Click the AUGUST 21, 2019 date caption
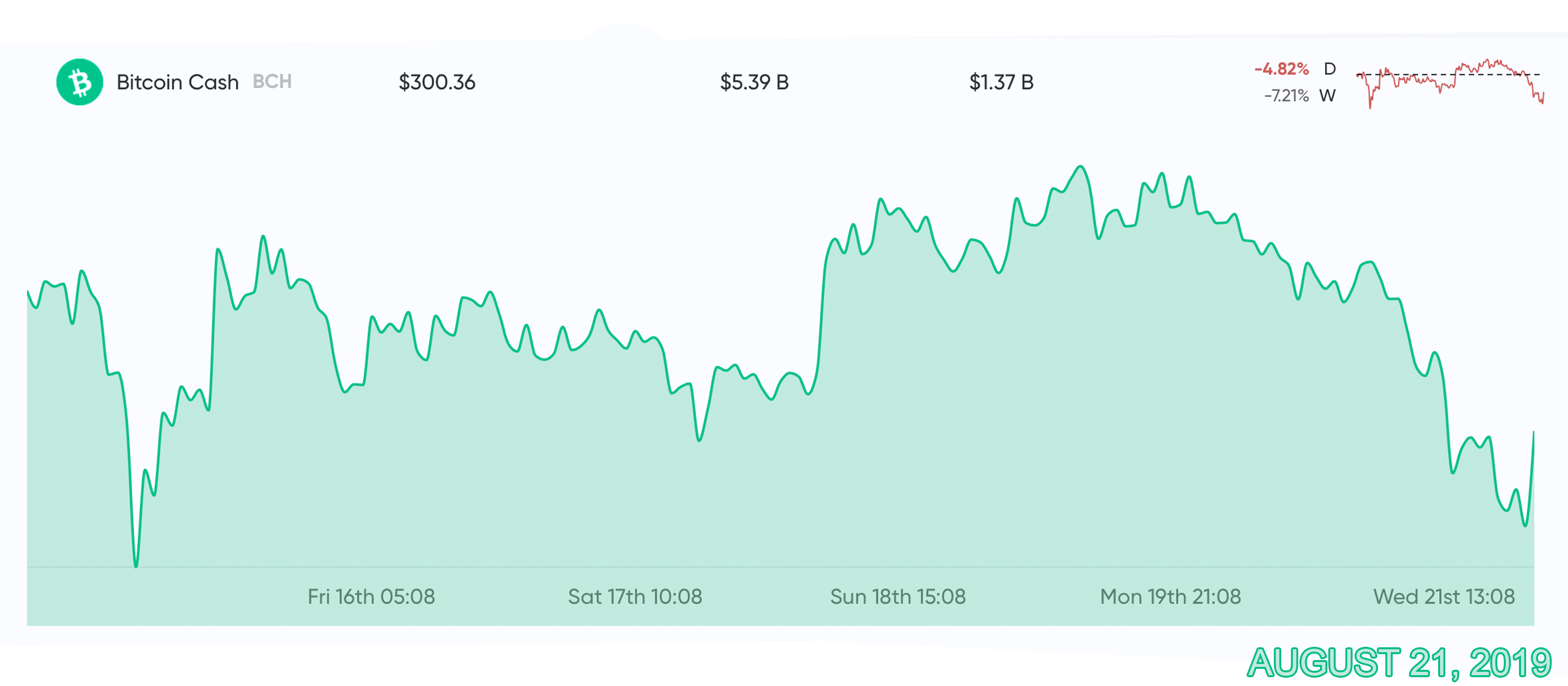The image size is (1568, 686). [1399, 662]
